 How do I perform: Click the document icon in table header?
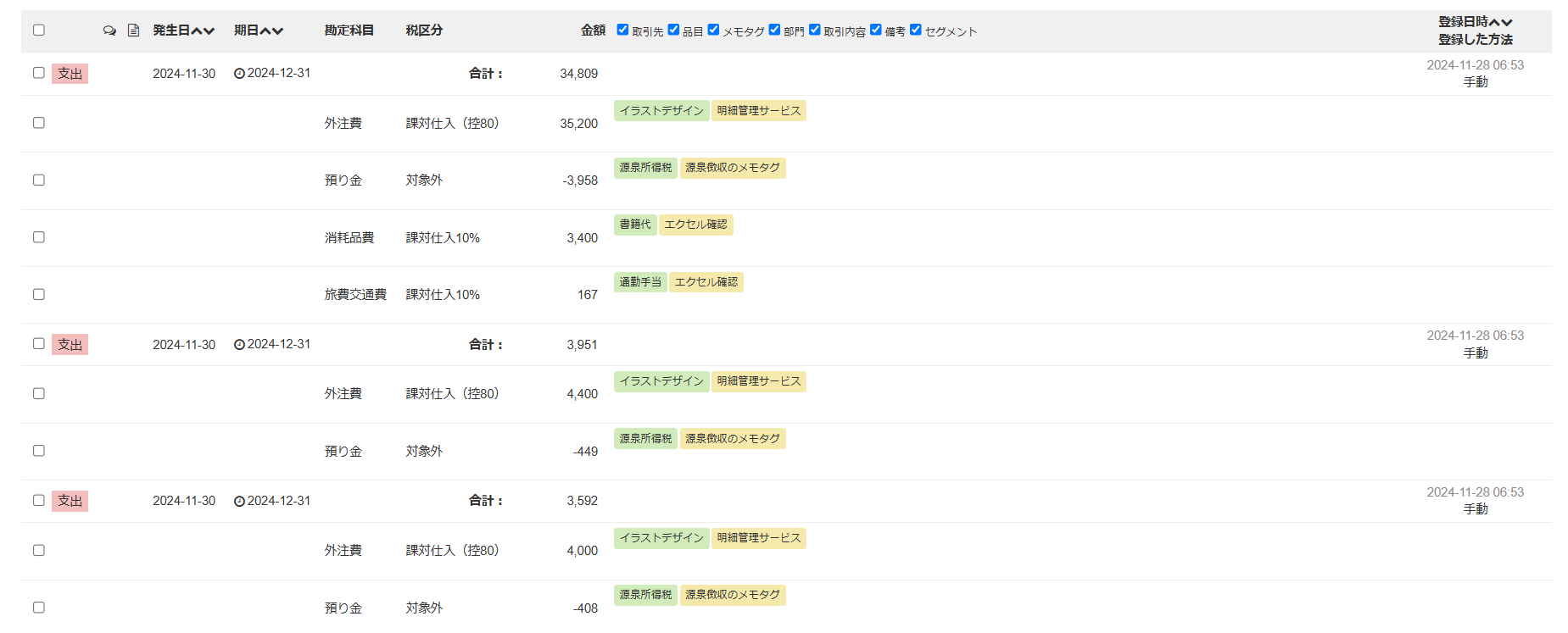point(133,31)
